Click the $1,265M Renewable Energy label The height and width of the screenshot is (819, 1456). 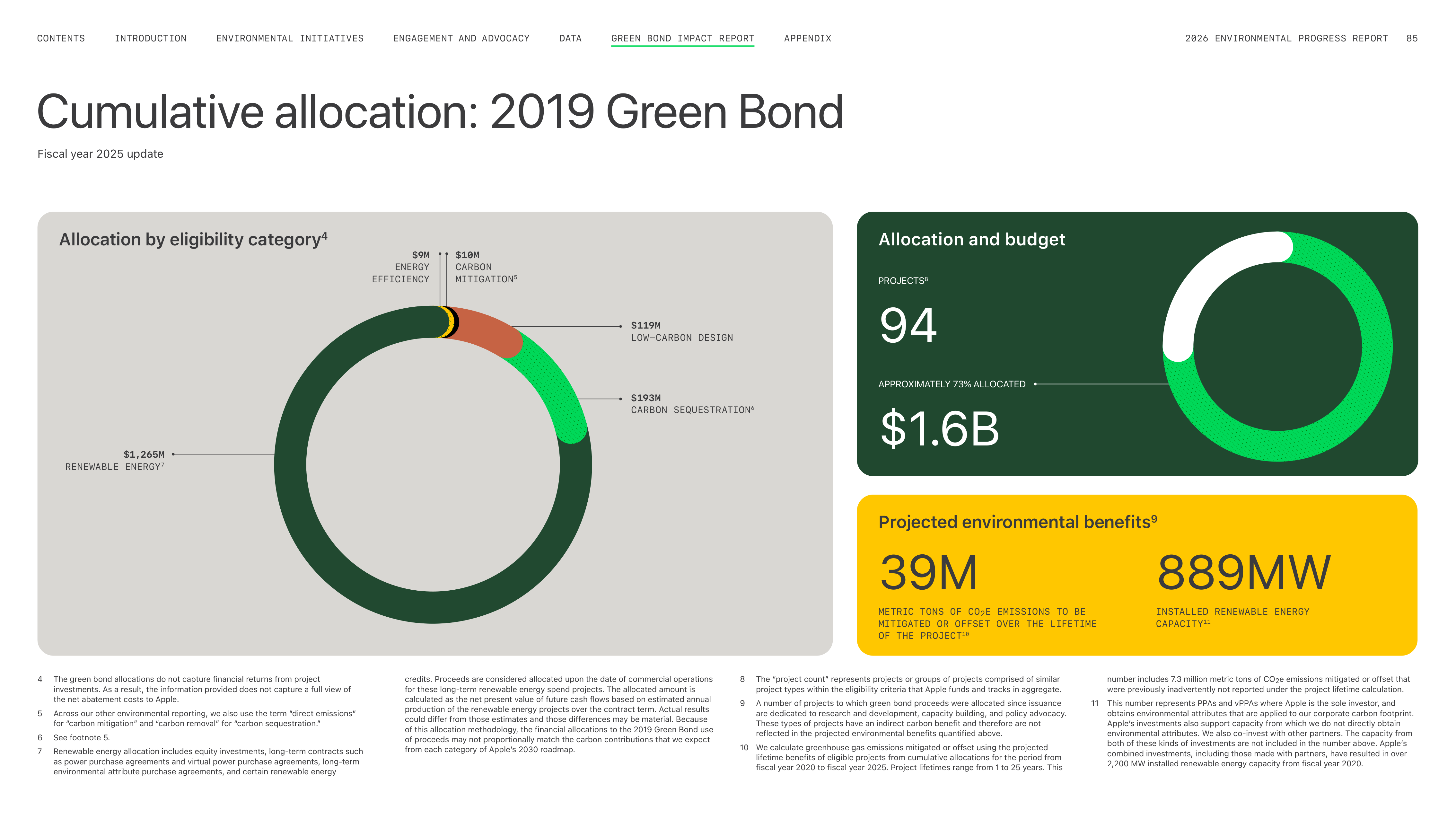pyautogui.click(x=115, y=460)
